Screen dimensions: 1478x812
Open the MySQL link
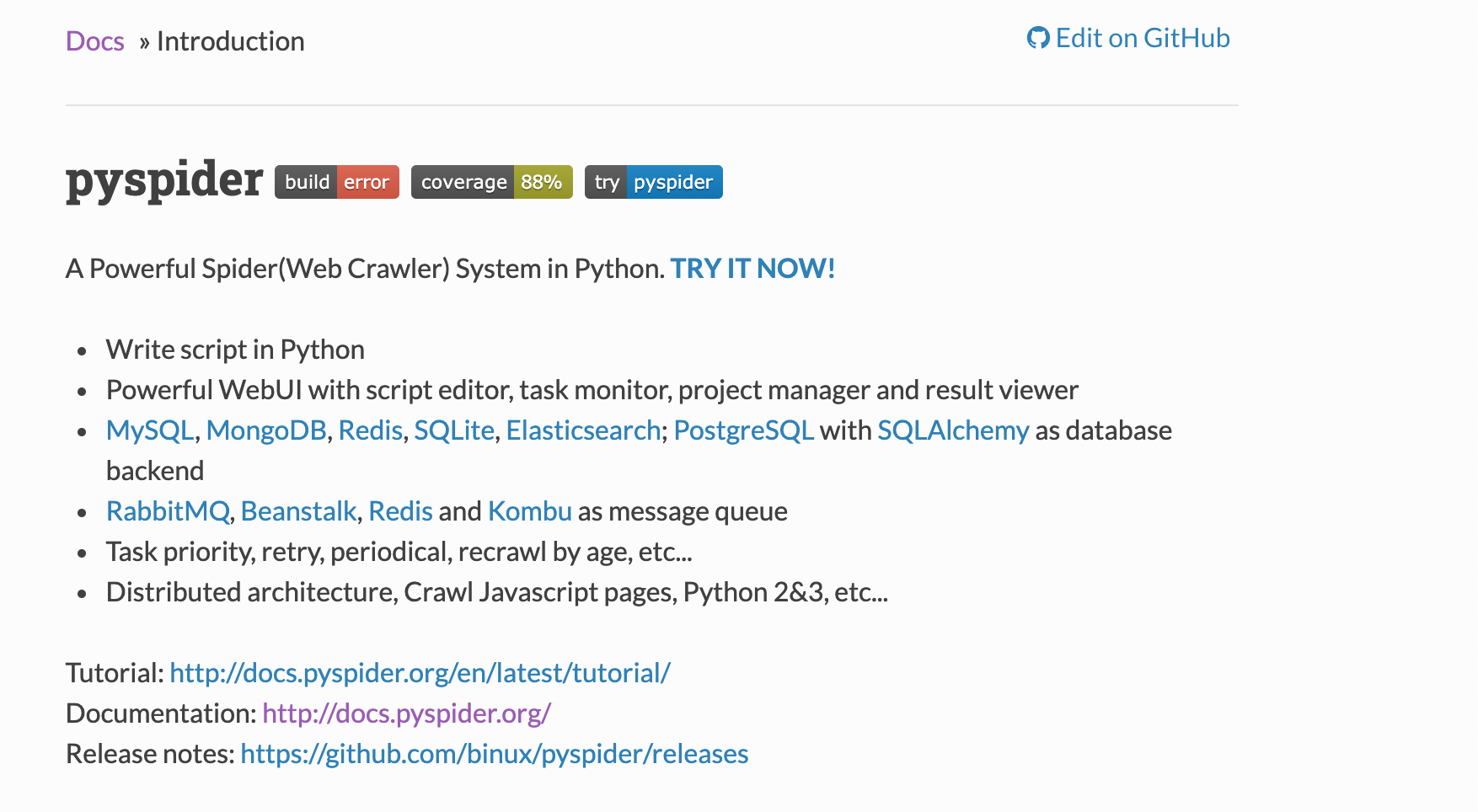150,430
